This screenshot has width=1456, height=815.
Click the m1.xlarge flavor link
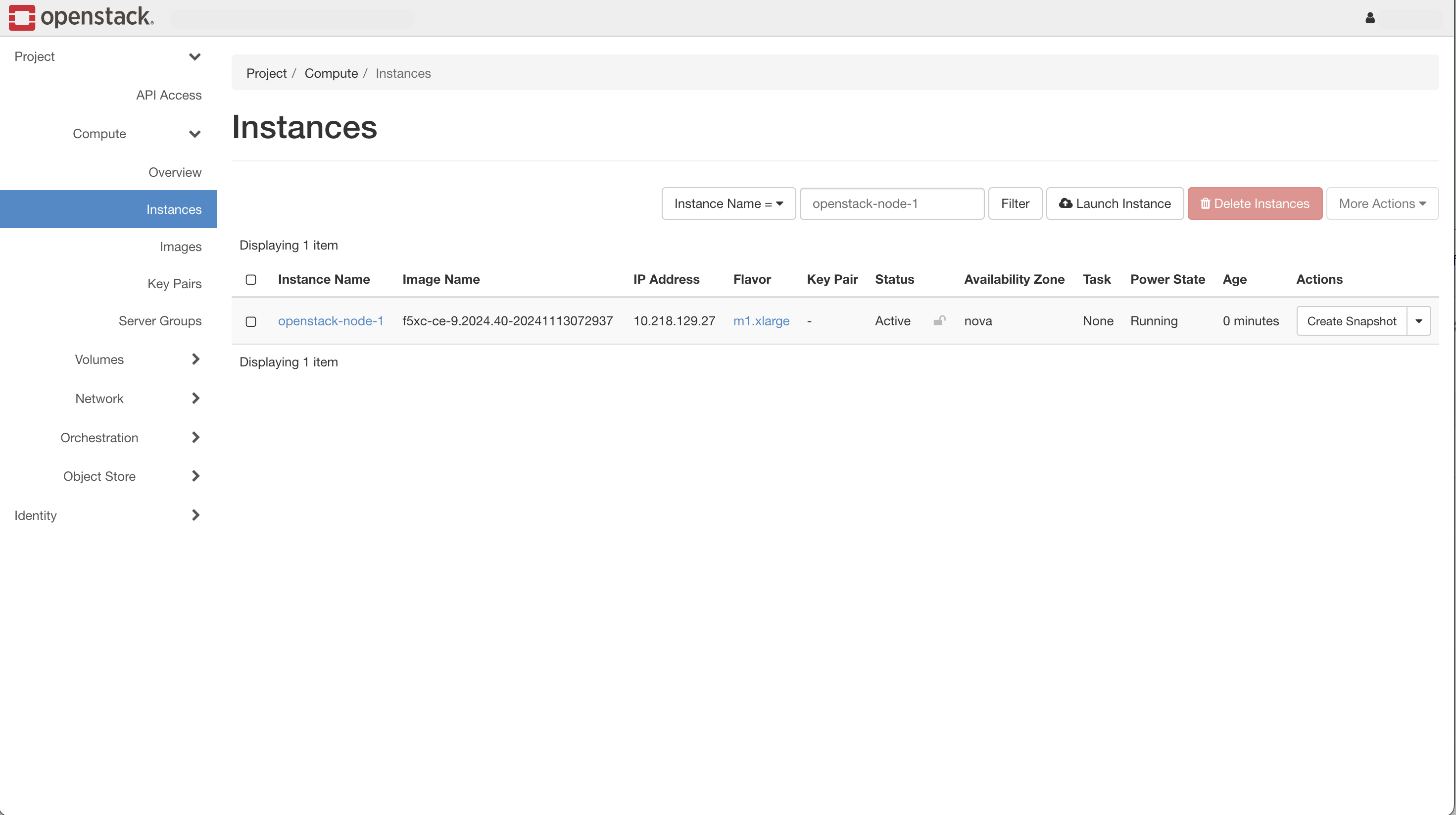[x=761, y=321]
